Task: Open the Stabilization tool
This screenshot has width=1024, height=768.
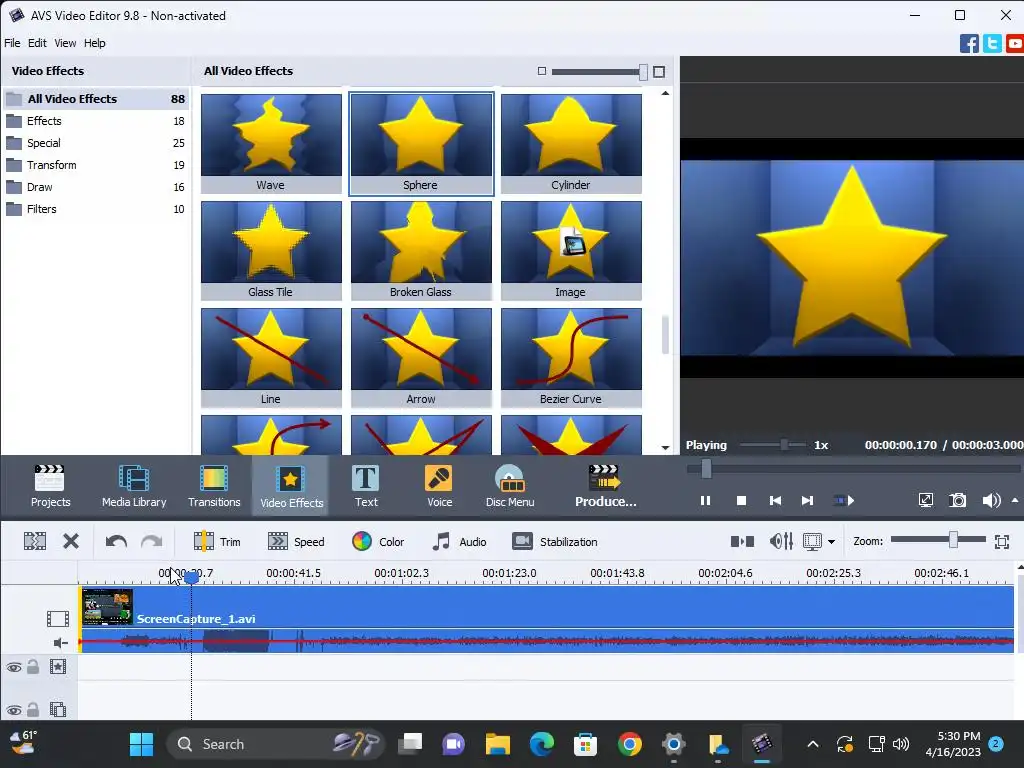Action: pos(555,541)
